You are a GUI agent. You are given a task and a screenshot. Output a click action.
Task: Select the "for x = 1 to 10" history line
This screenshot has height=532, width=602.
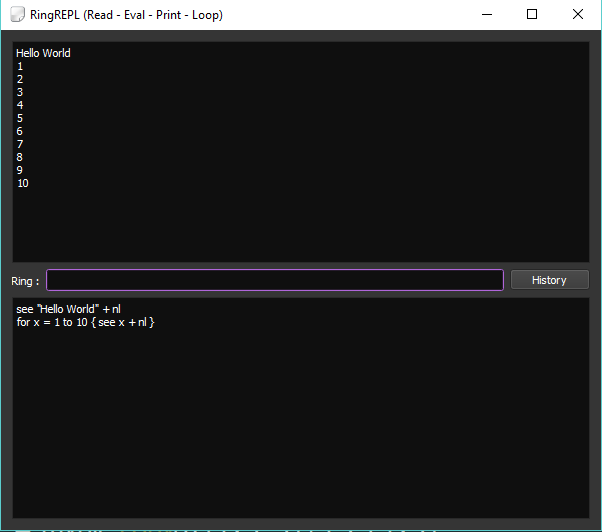(85, 322)
